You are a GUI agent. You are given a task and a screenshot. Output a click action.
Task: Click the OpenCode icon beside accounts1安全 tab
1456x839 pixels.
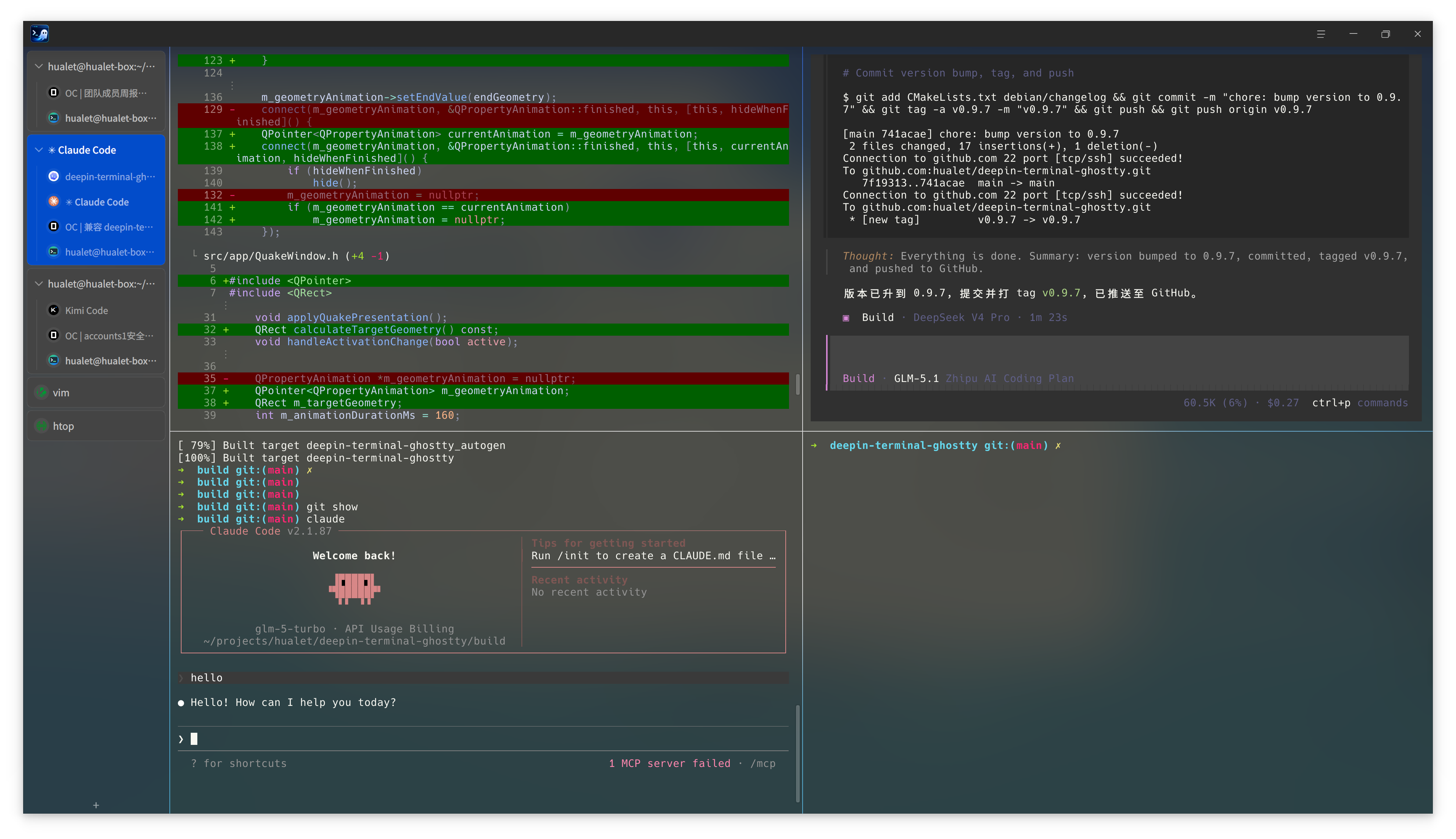pos(54,335)
